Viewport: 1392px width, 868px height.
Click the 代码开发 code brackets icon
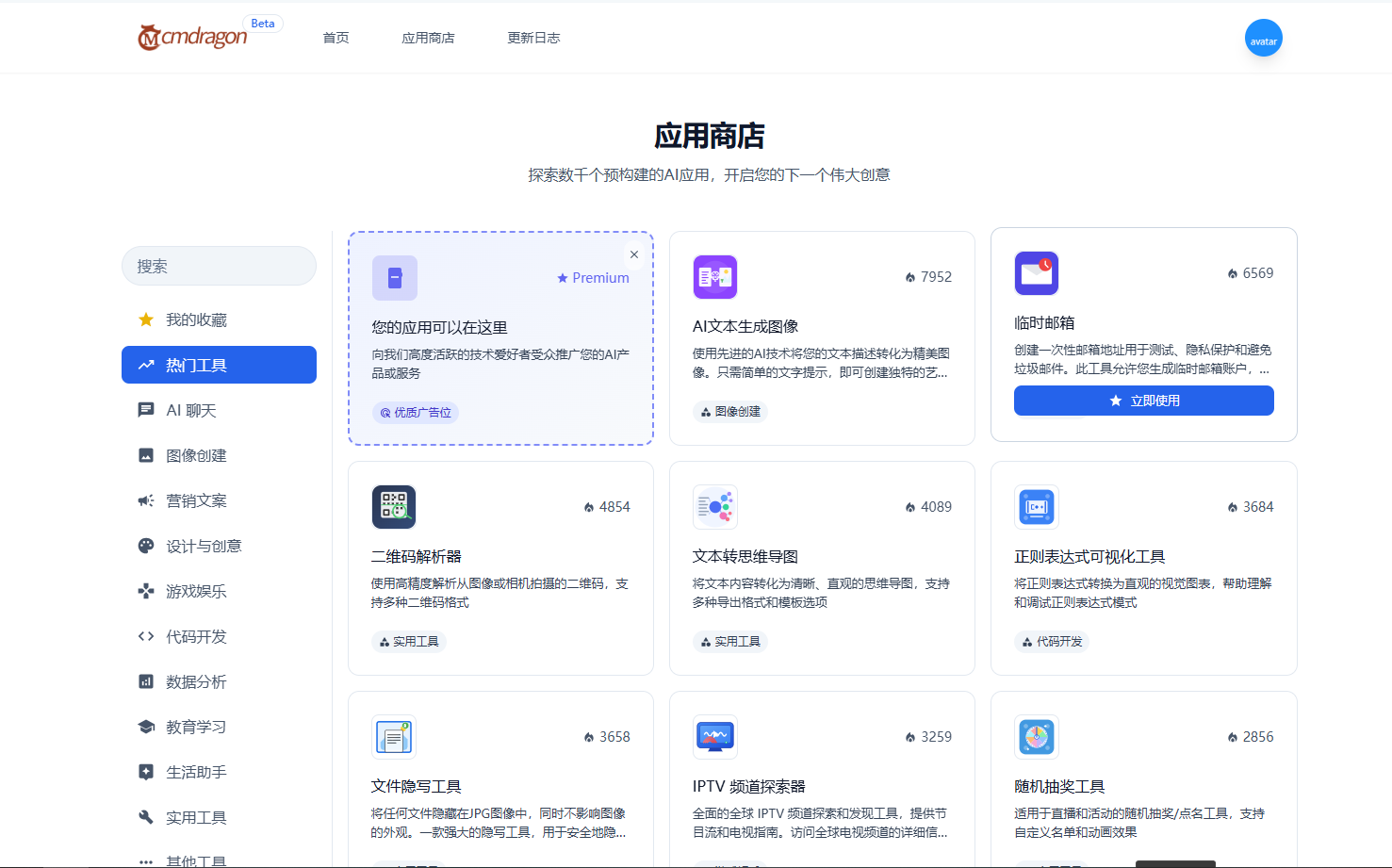coord(146,636)
